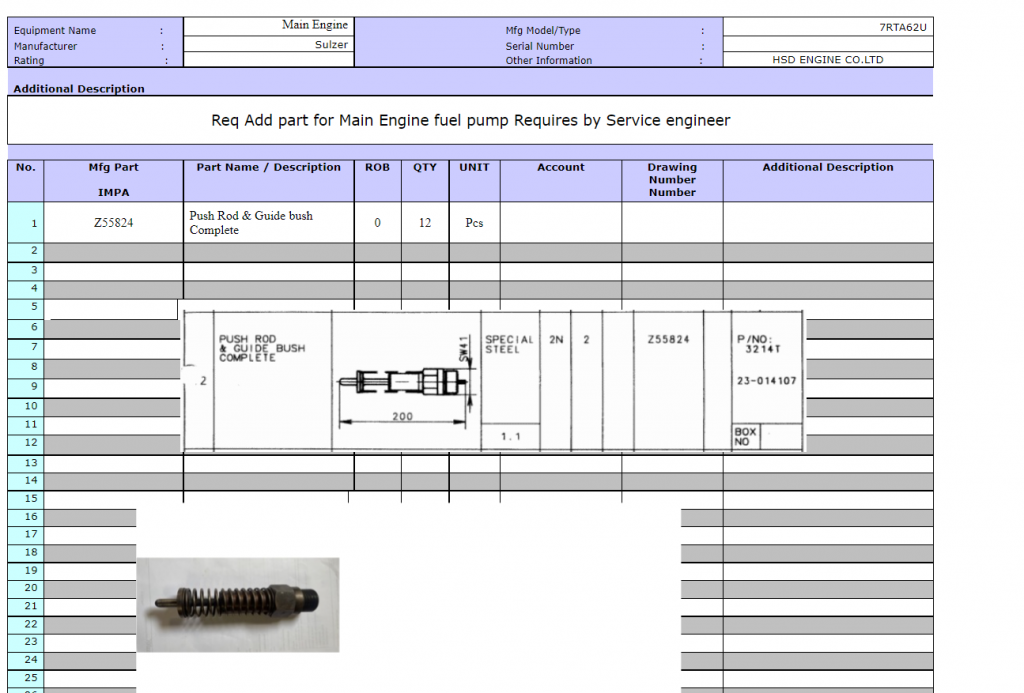The height and width of the screenshot is (693, 1024).
Task: Click the QTY cell showing 12
Action: (x=425, y=223)
